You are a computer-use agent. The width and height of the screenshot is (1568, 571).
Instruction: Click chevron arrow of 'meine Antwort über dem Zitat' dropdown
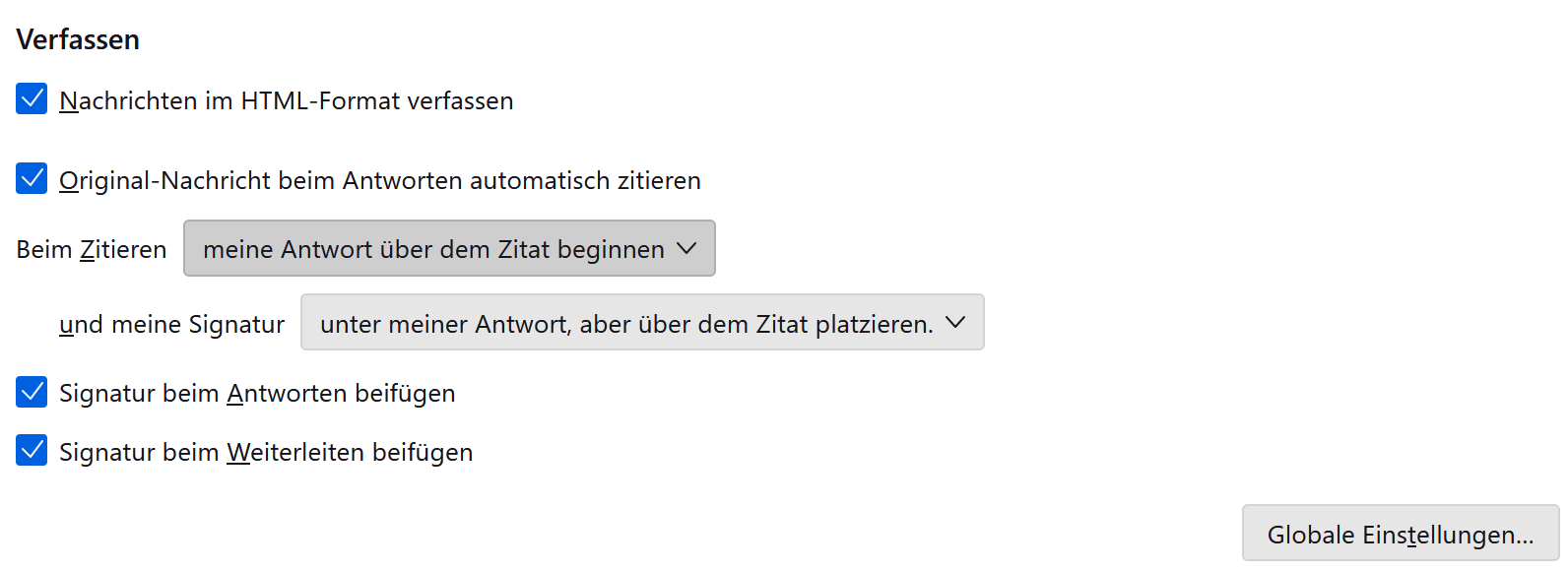click(x=686, y=249)
